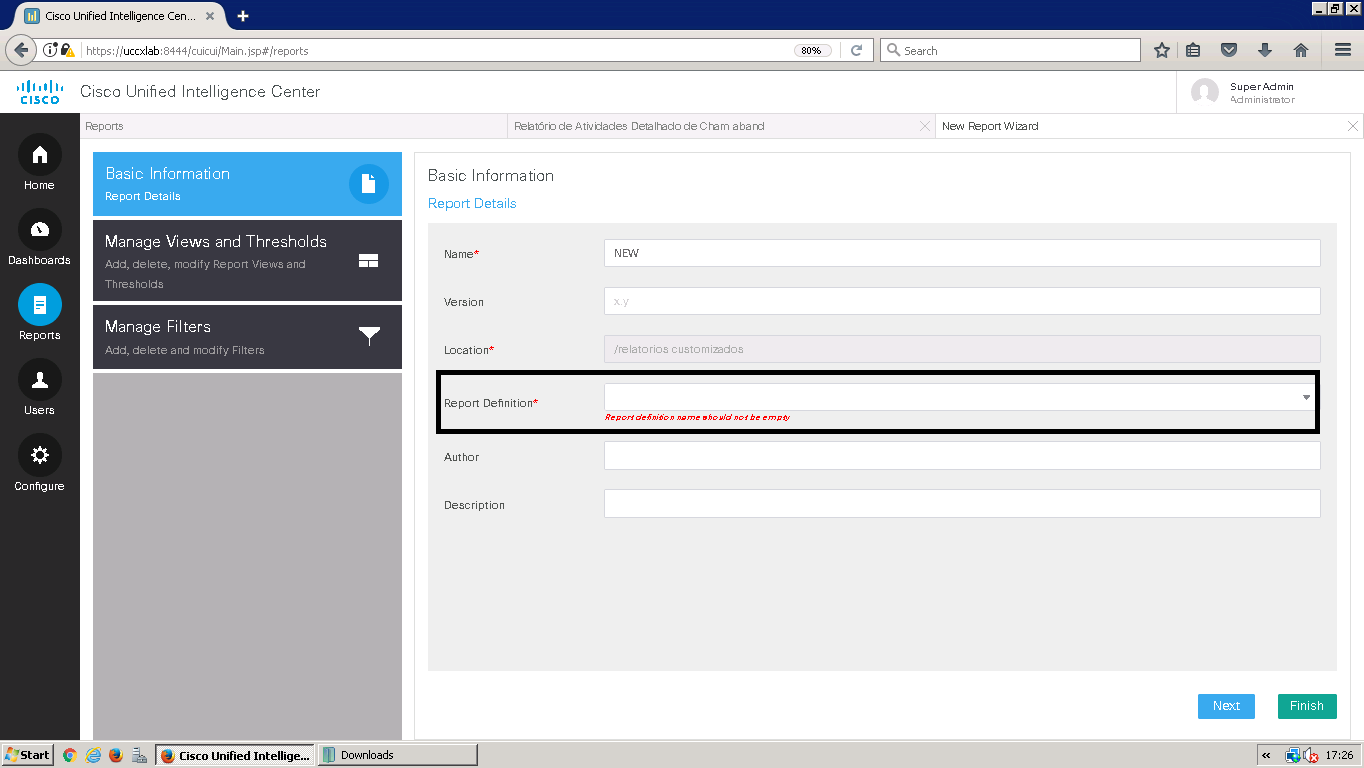1364x768 pixels.
Task: Click 'Report definition name should not be empty' message
Action: click(x=697, y=417)
